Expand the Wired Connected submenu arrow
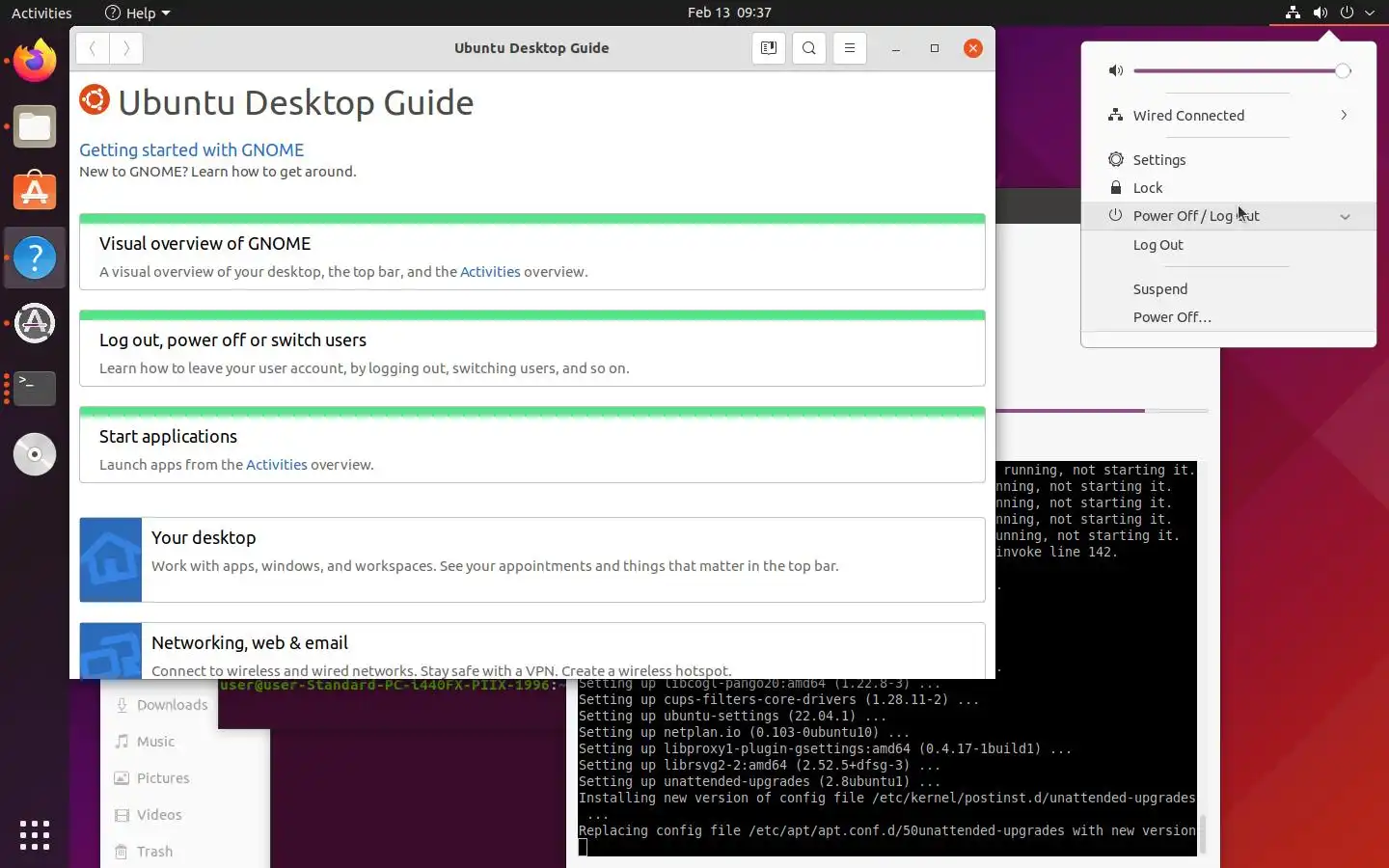 [x=1344, y=115]
